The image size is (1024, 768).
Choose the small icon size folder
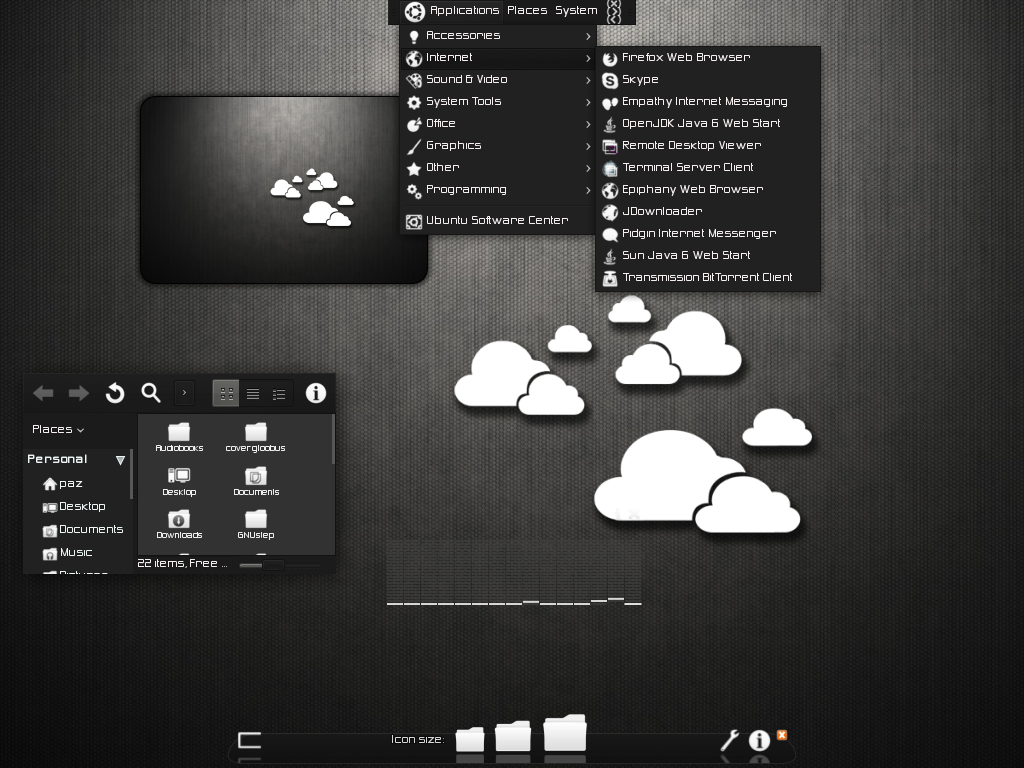[470, 739]
